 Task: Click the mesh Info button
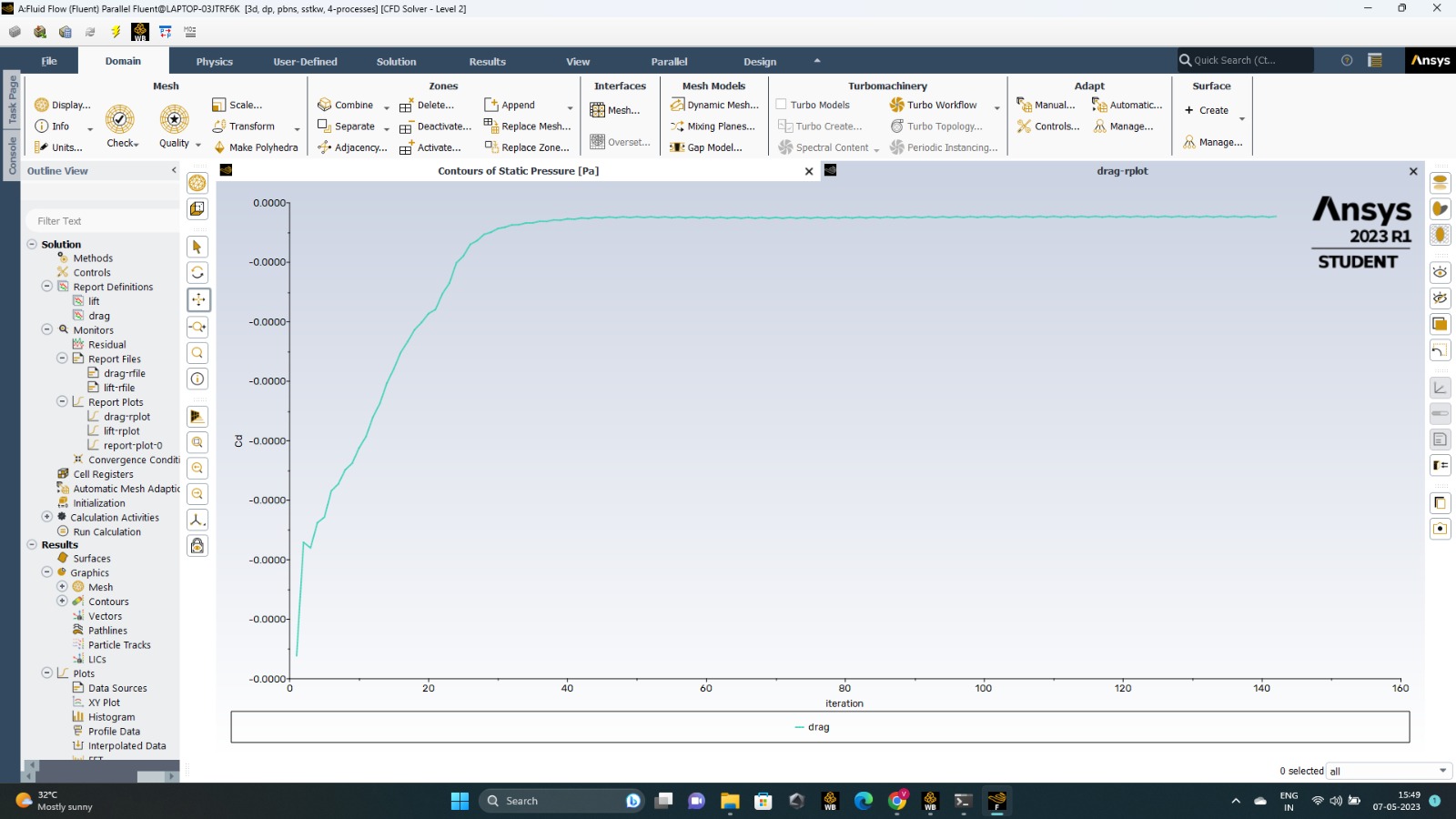(52, 126)
